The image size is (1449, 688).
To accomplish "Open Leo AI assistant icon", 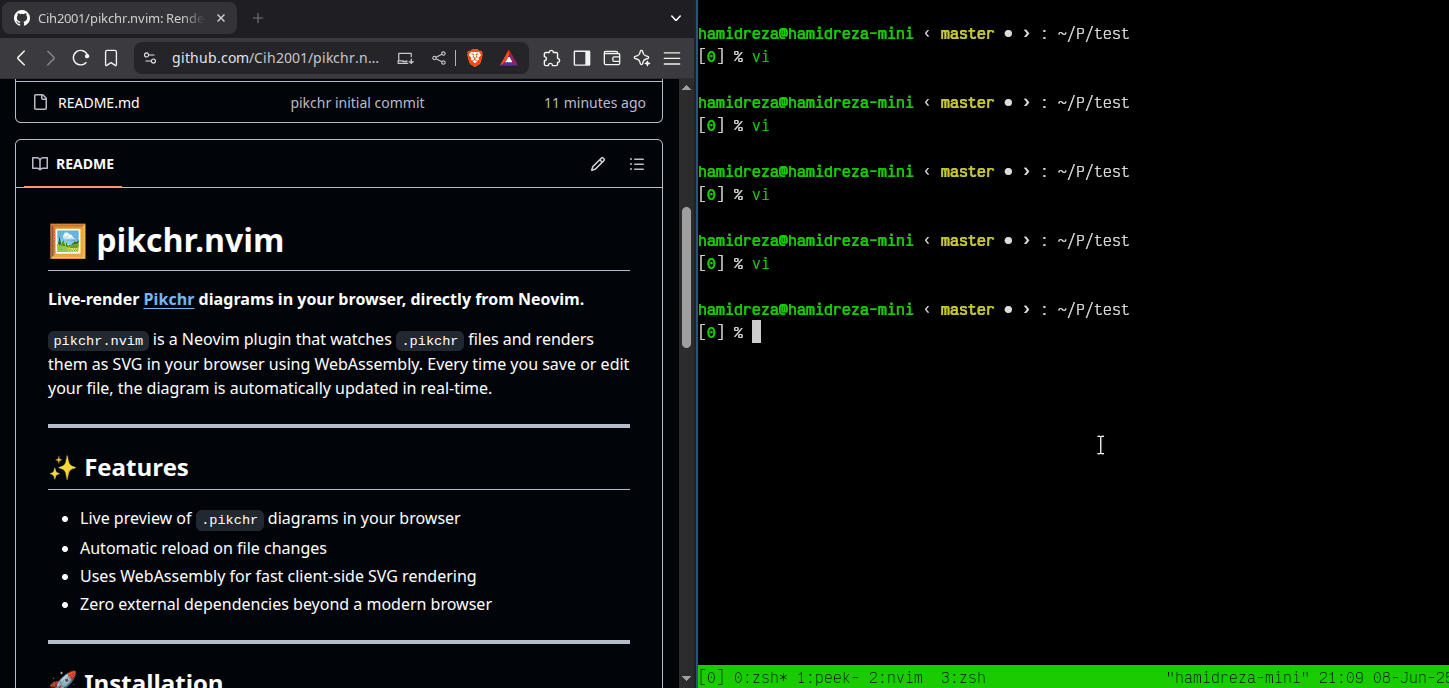I will [641, 58].
